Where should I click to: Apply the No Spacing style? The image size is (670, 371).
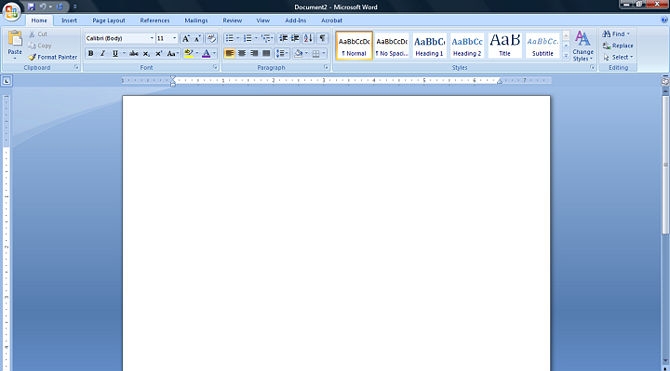[392, 45]
